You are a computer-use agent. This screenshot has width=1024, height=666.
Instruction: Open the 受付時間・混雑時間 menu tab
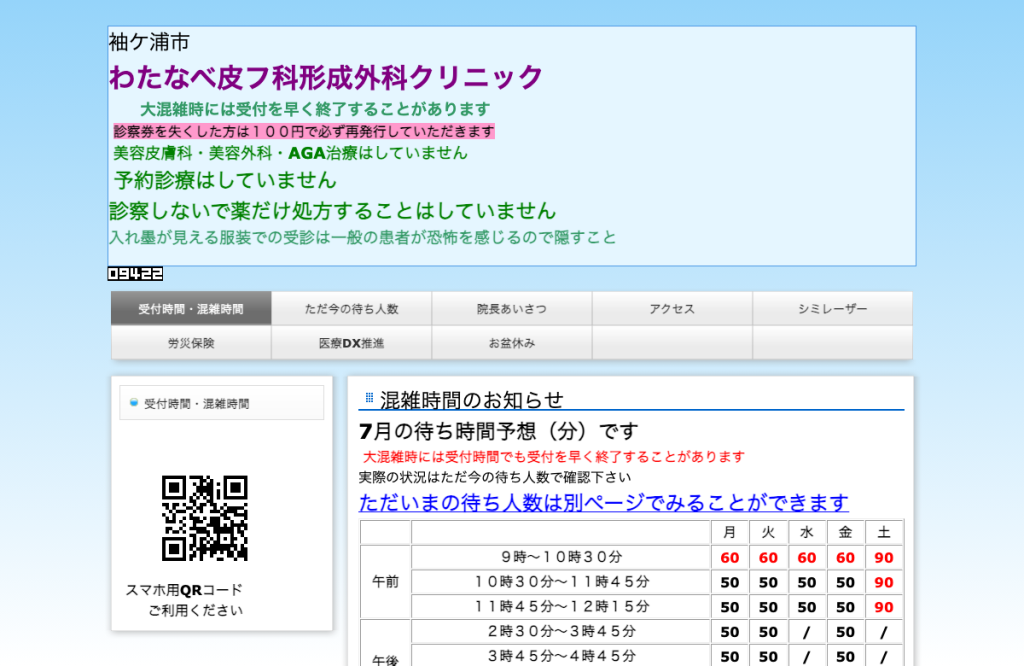191,308
